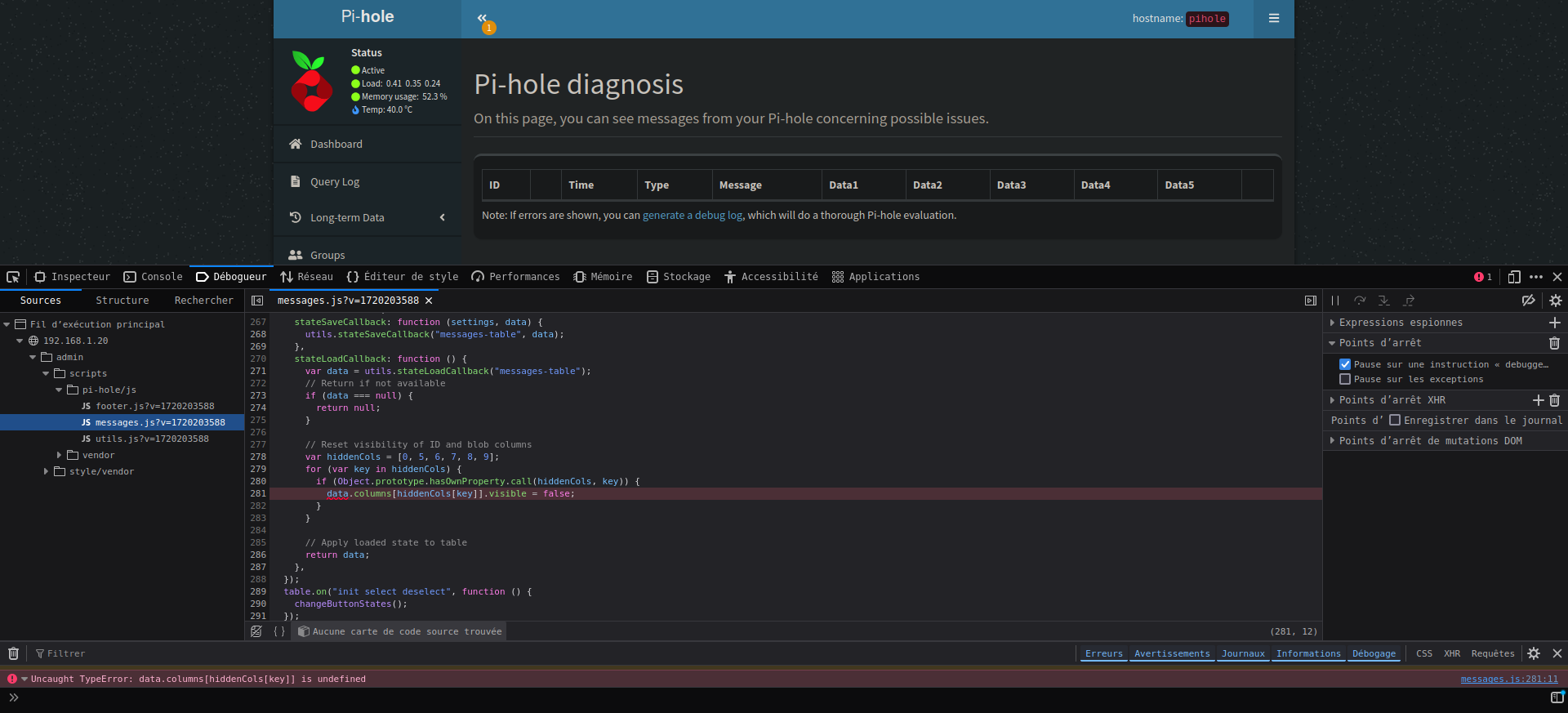Toggle the Informations console filter
The height and width of the screenshot is (713, 1568).
1308,653
